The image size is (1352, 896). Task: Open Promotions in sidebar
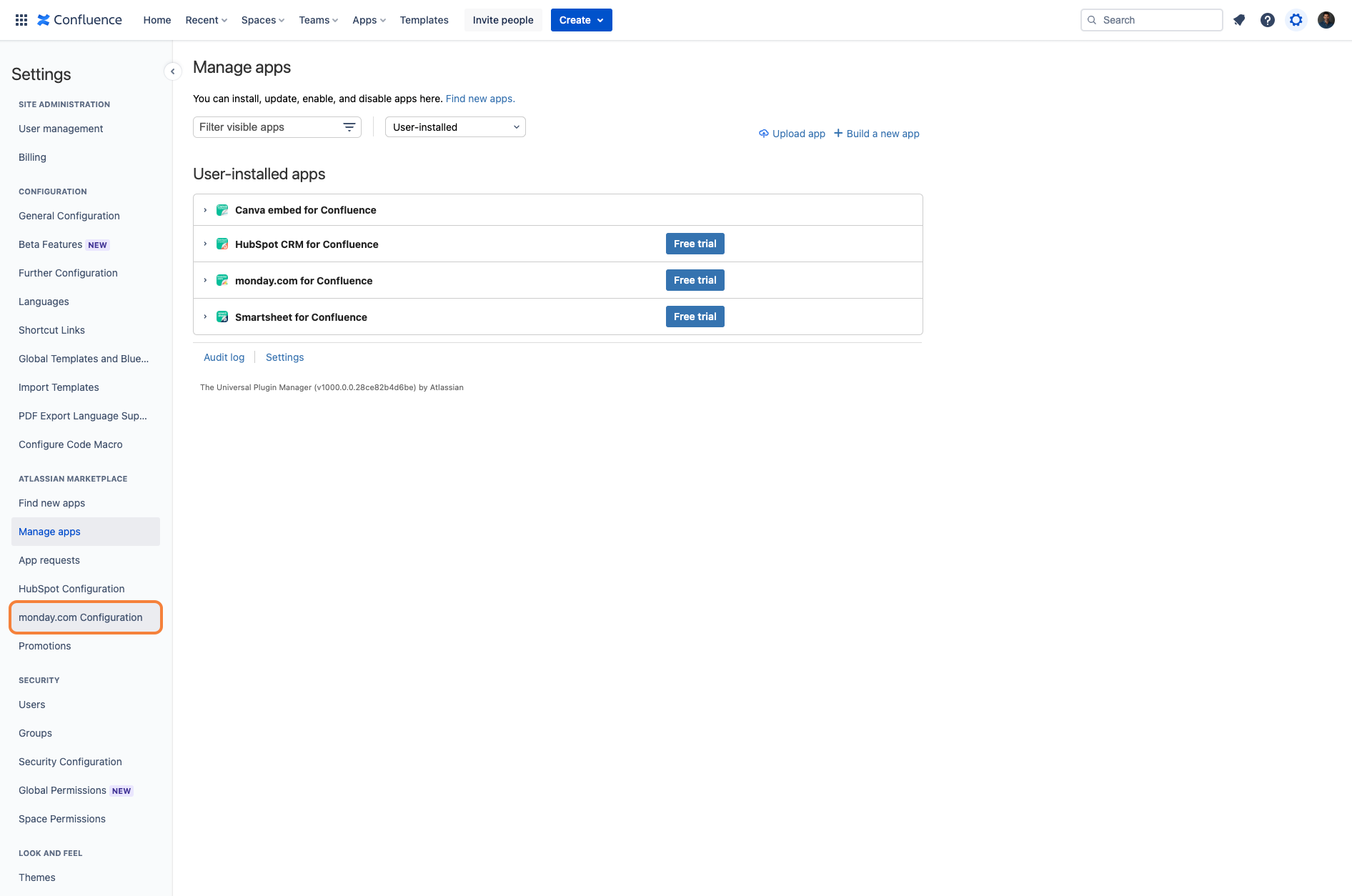point(86,646)
